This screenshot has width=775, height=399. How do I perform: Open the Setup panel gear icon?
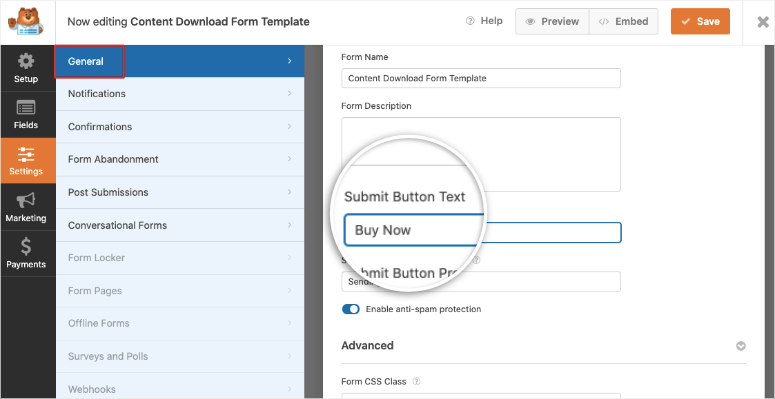coord(26,61)
